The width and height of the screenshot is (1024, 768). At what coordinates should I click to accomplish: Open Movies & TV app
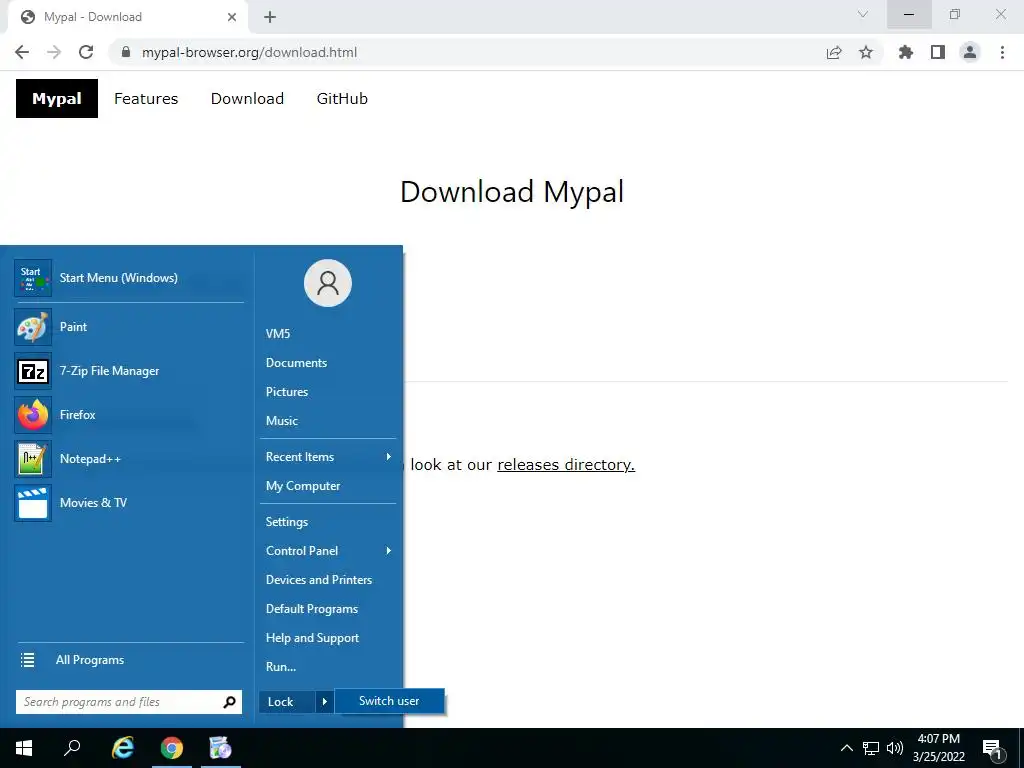tap(93, 502)
